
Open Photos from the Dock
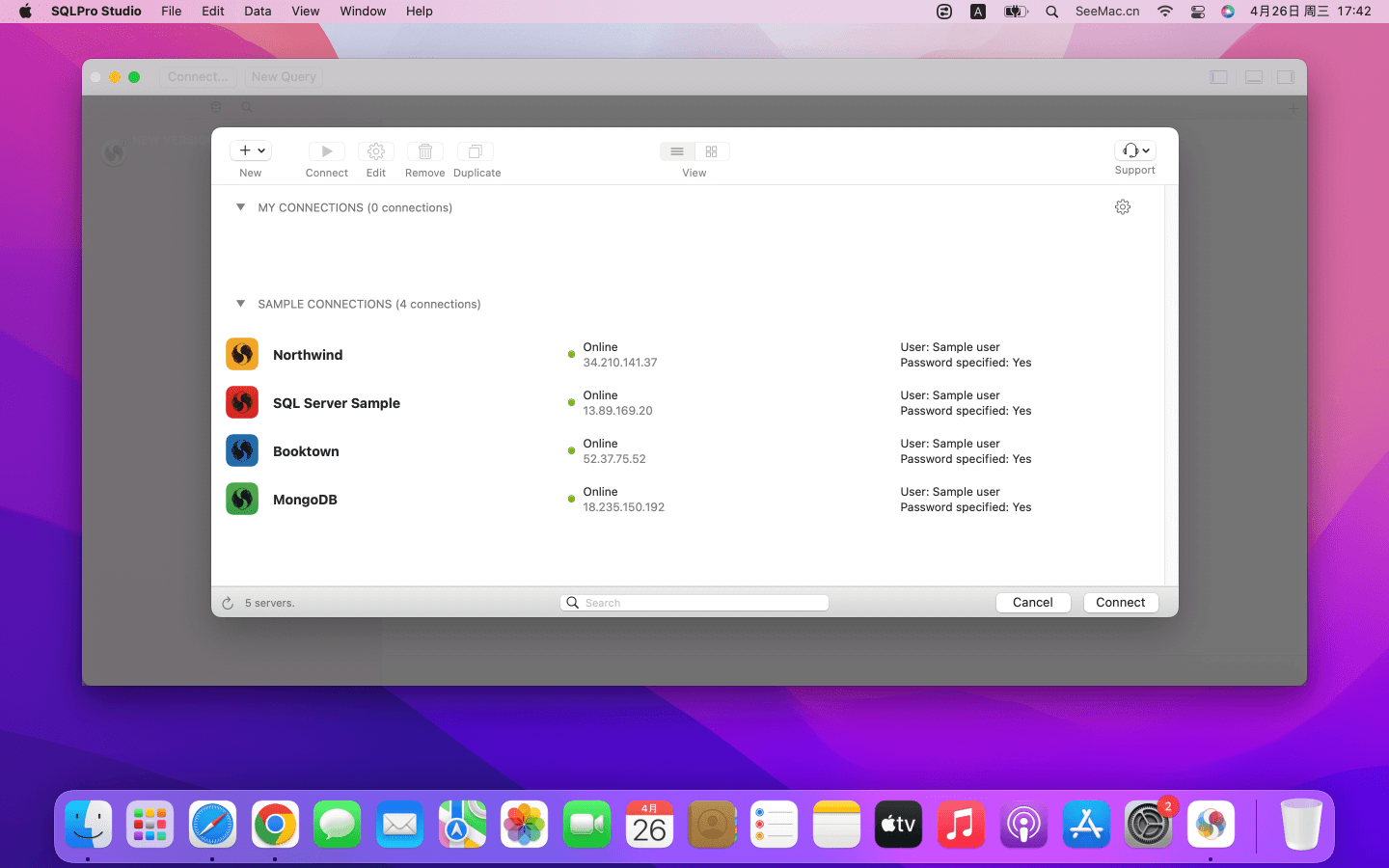[x=525, y=825]
